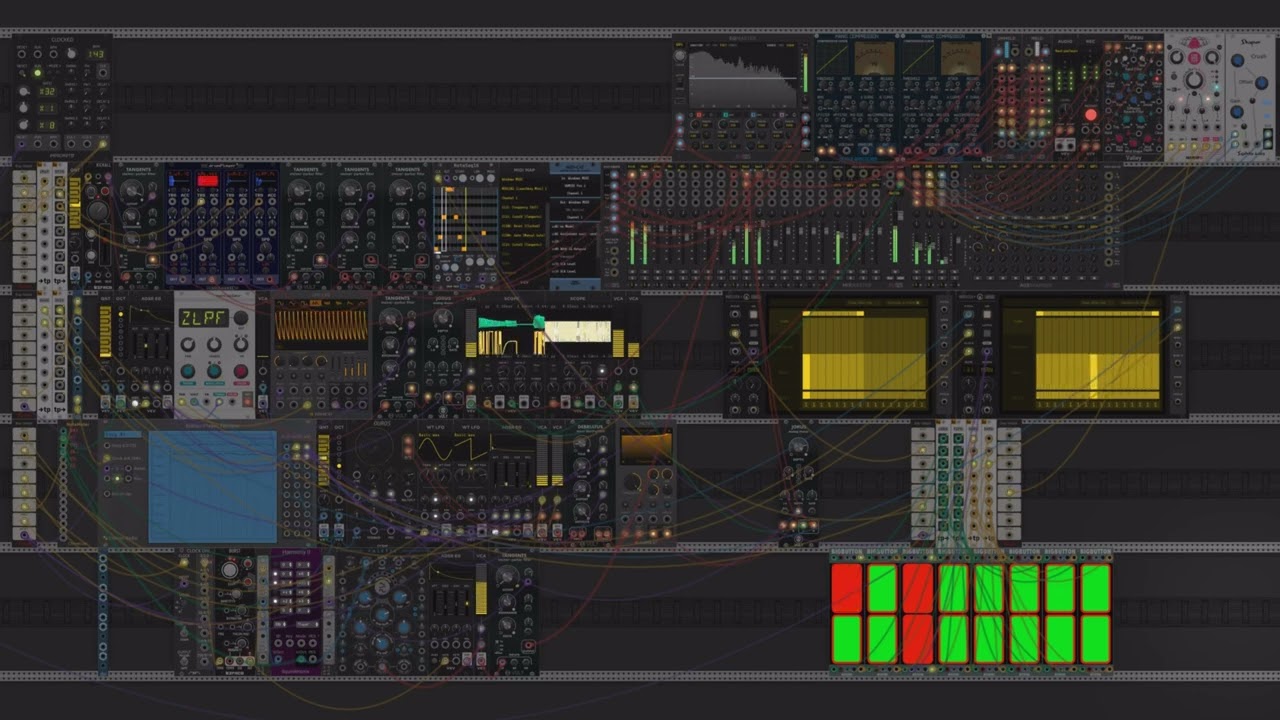The width and height of the screenshot is (1280, 720).
Task: Click the orange gradient display module
Action: pos(646,446)
